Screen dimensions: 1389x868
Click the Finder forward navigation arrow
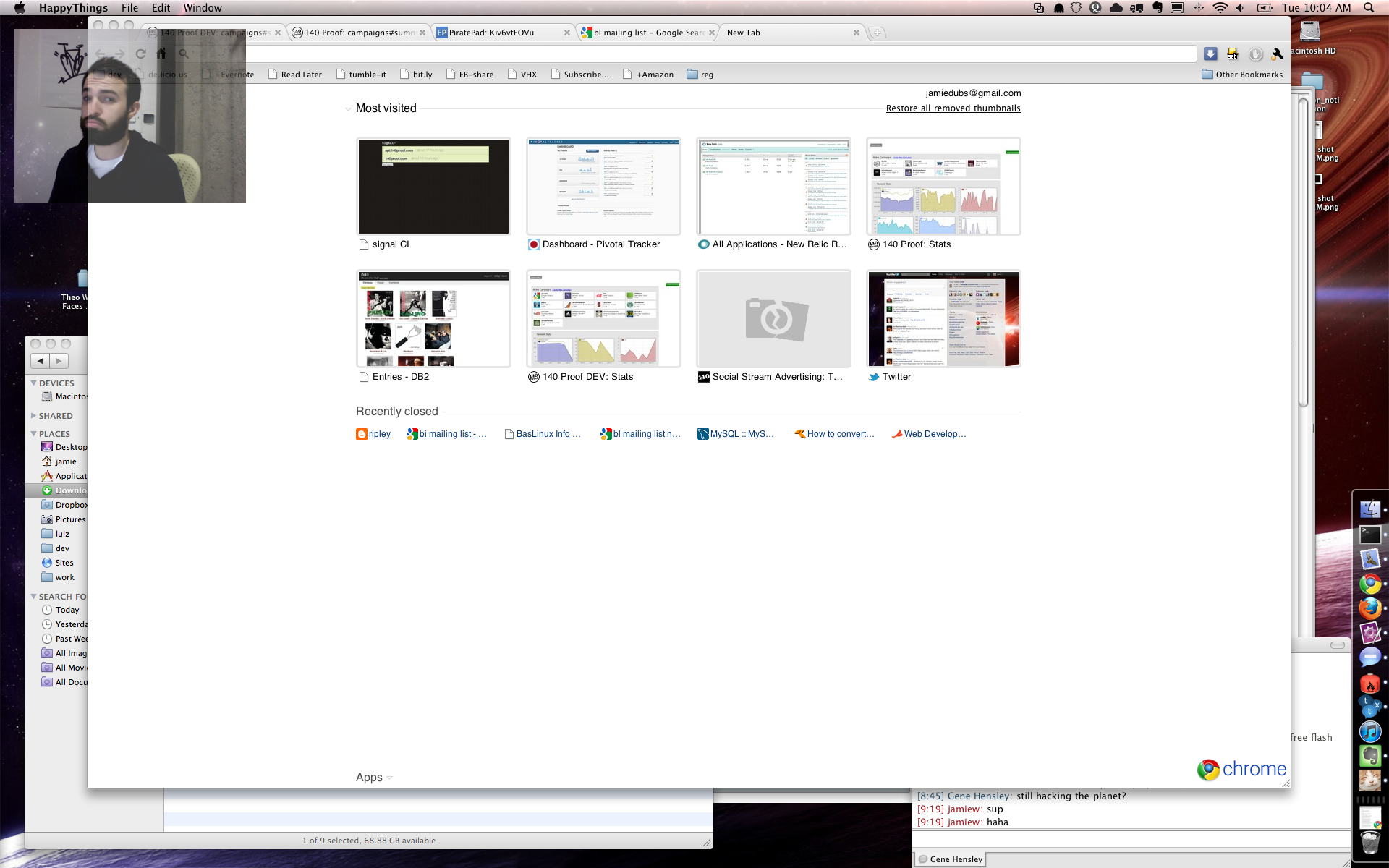click(x=59, y=361)
